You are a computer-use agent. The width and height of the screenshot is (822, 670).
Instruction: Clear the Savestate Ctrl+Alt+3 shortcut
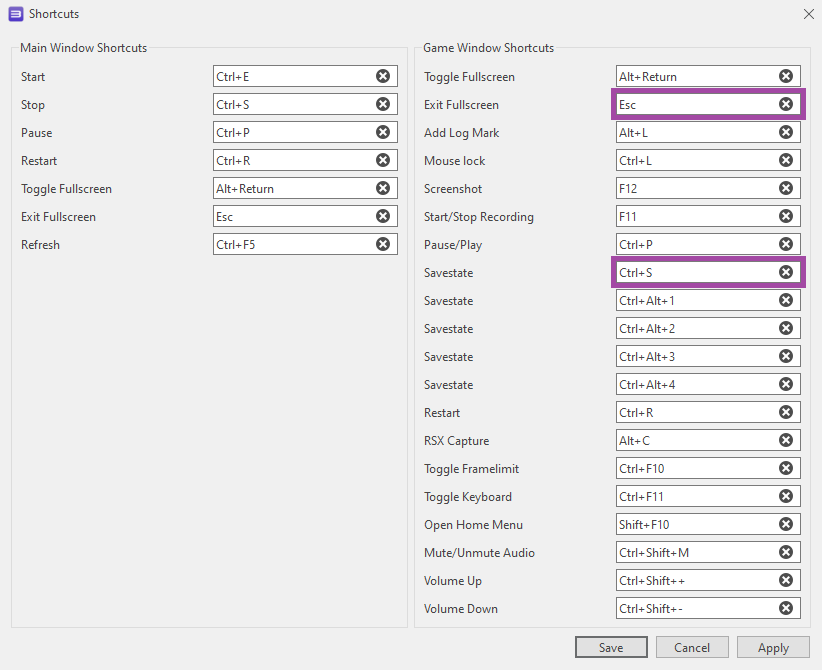[x=786, y=357]
